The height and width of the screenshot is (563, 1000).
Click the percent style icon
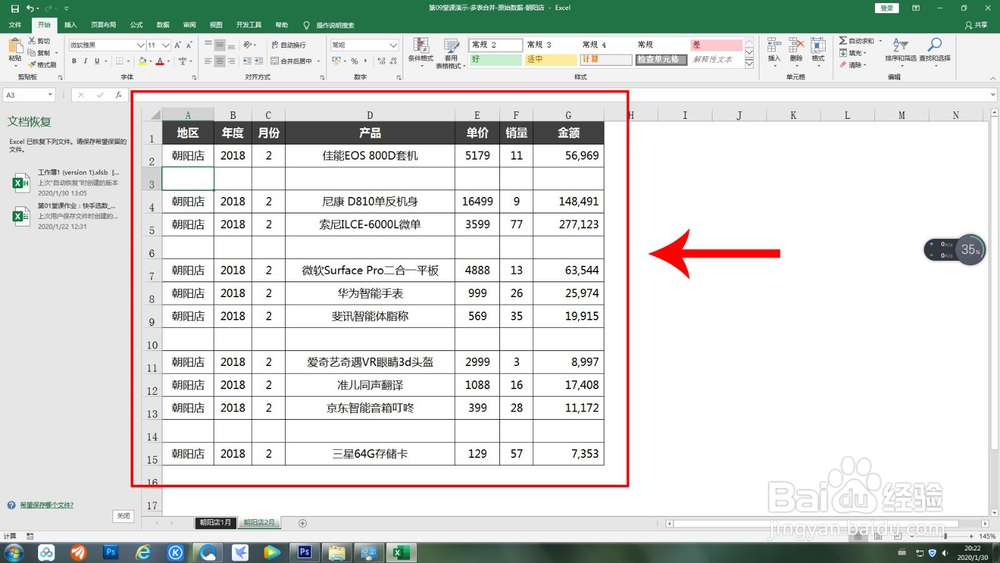tap(354, 61)
